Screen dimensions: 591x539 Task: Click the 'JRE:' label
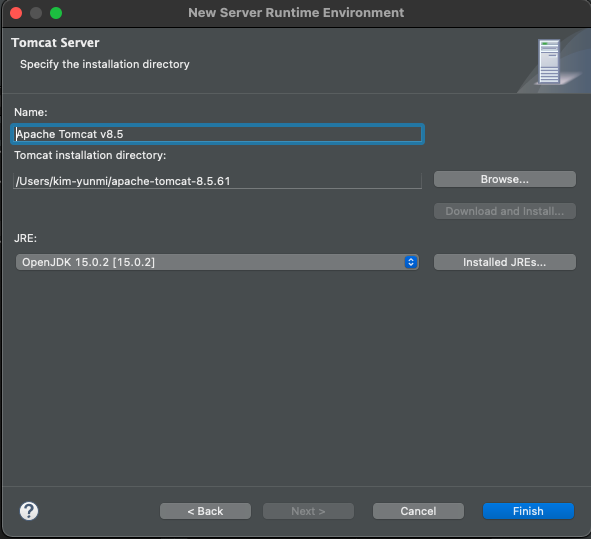coord(26,238)
